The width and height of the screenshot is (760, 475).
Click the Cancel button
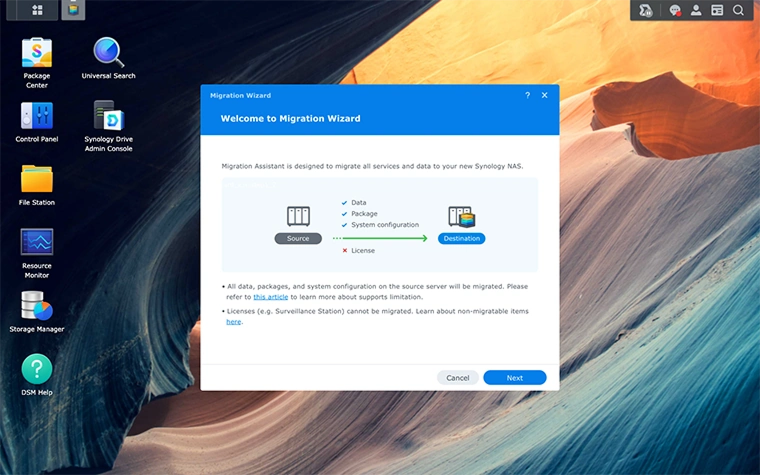tap(458, 378)
